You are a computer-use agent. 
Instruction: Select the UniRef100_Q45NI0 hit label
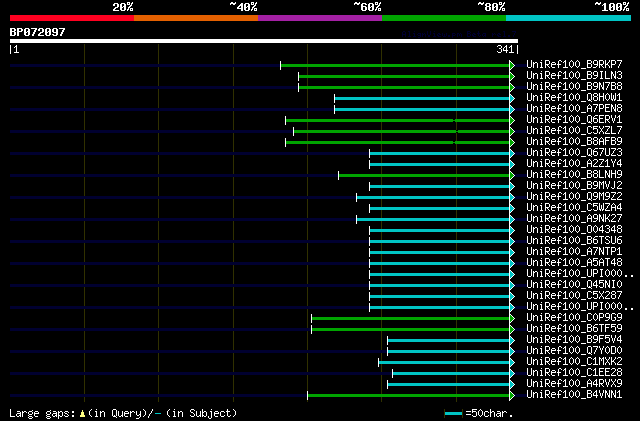click(574, 285)
